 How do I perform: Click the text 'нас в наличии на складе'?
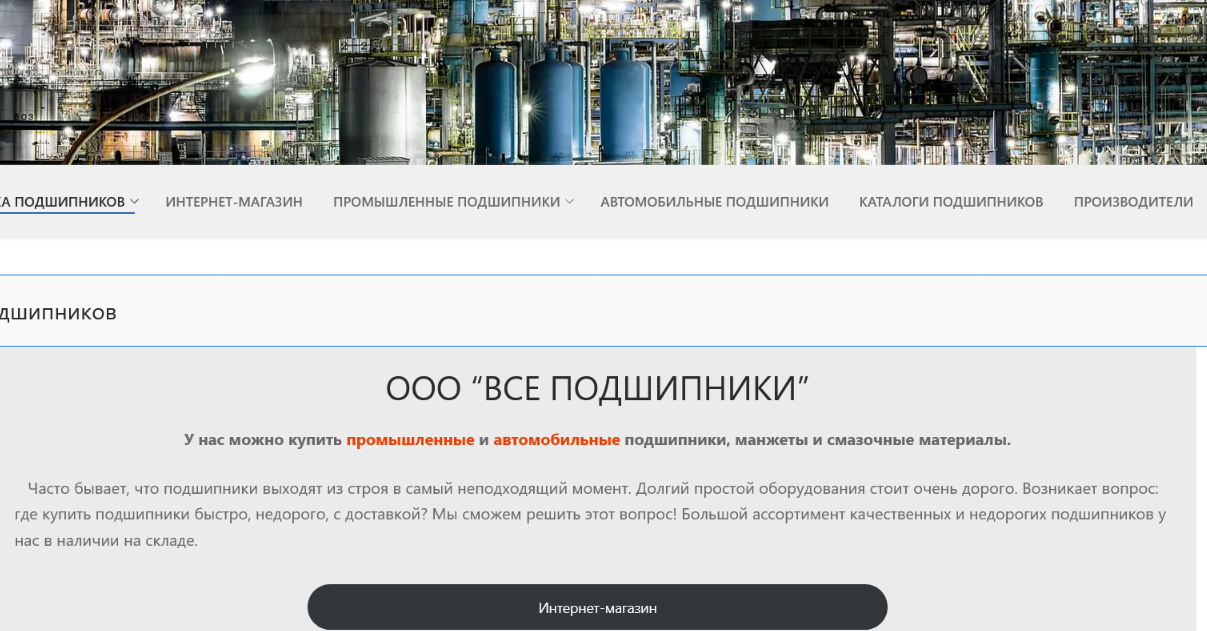pos(106,541)
